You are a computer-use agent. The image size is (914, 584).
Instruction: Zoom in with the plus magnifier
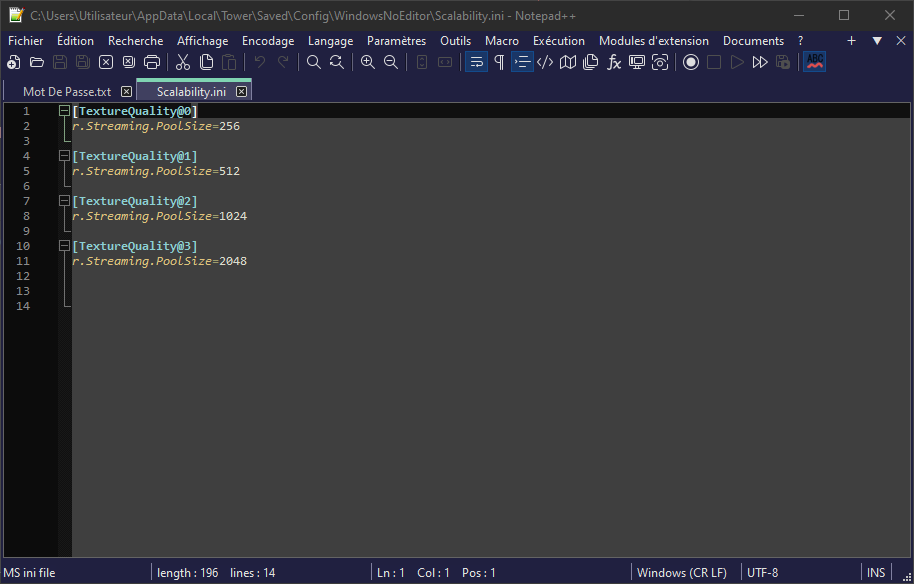[368, 62]
